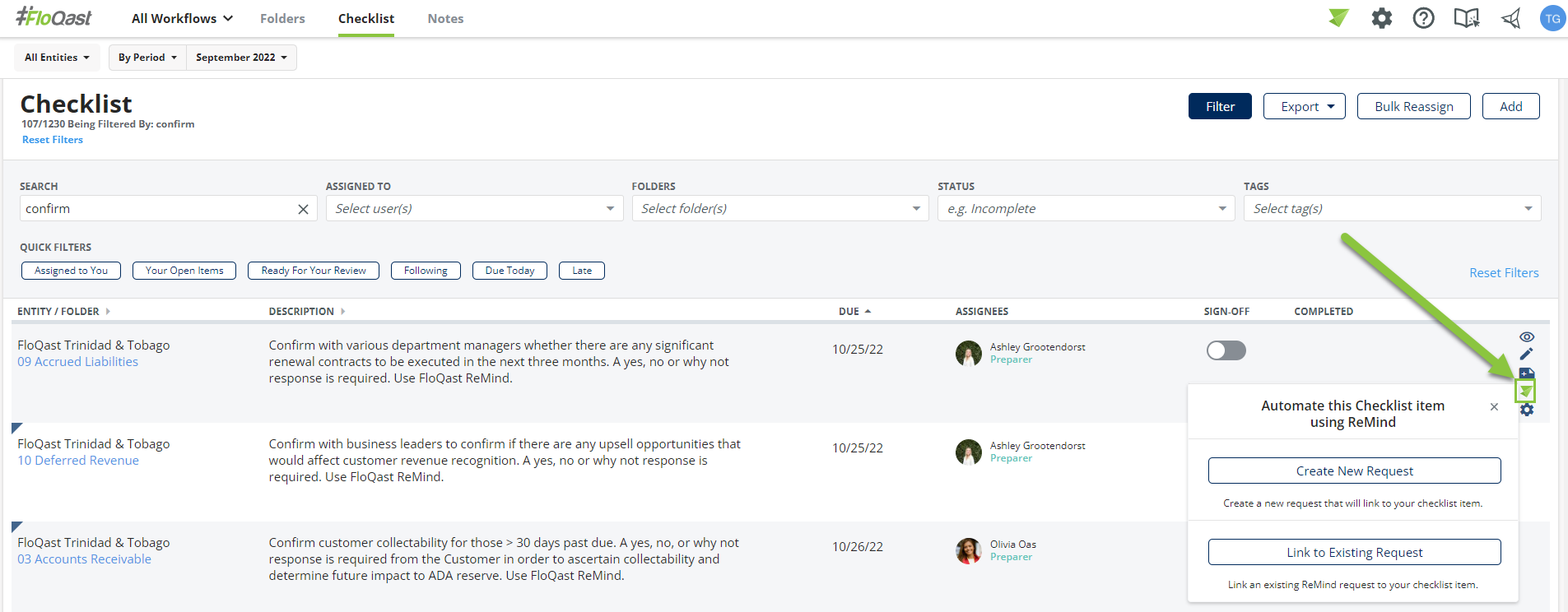
Task: Open the interactive guide book icon
Action: click(x=1467, y=18)
